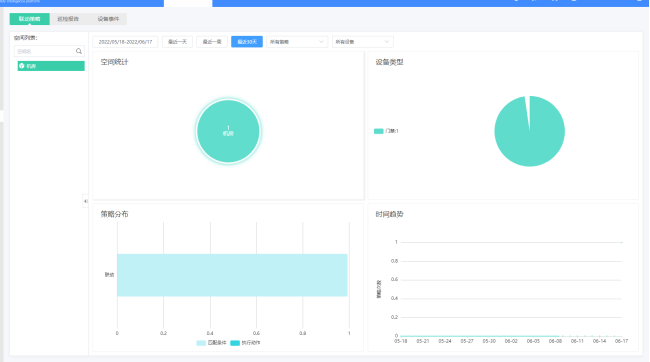Click the 0.8 axis value on the trend chart

coord(394,261)
